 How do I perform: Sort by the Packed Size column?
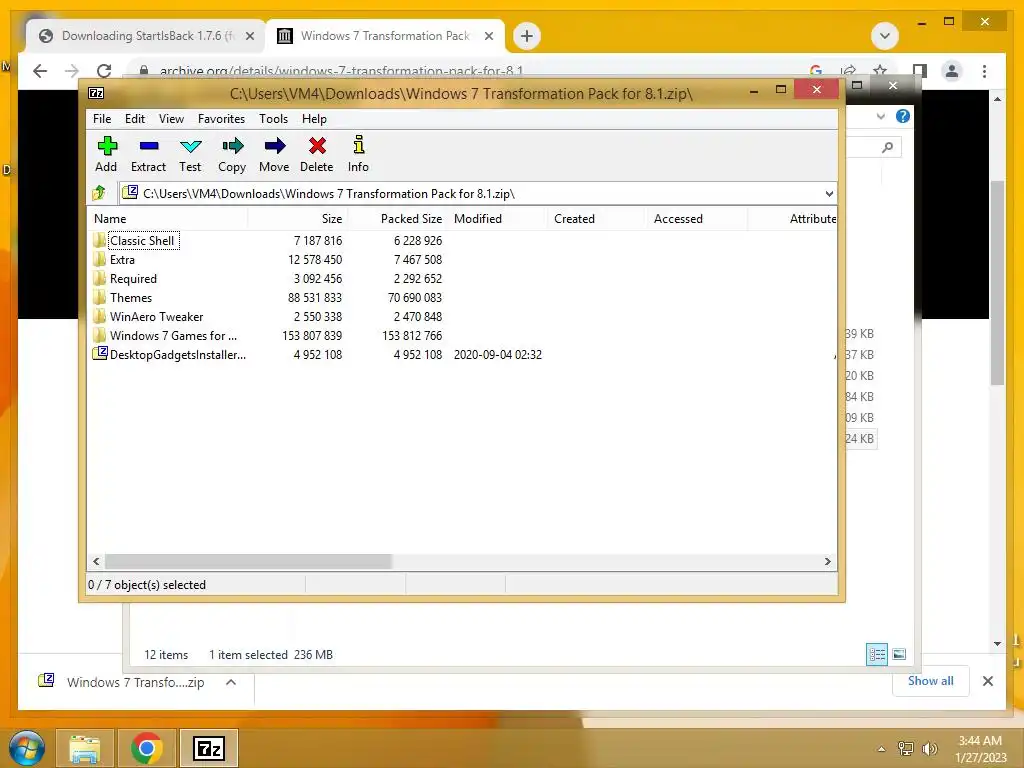coord(397,219)
